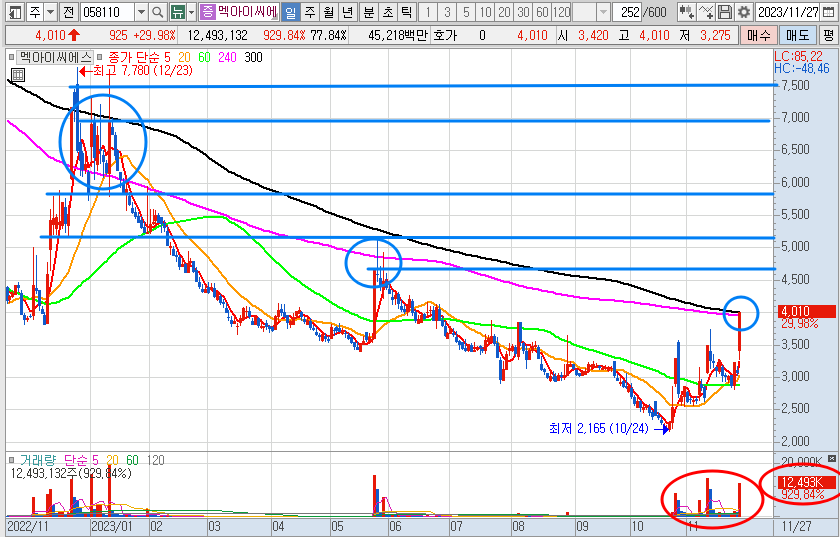The height and width of the screenshot is (537, 840).
Task: Click the LC:85.22 indicator text
Action: pos(798,57)
